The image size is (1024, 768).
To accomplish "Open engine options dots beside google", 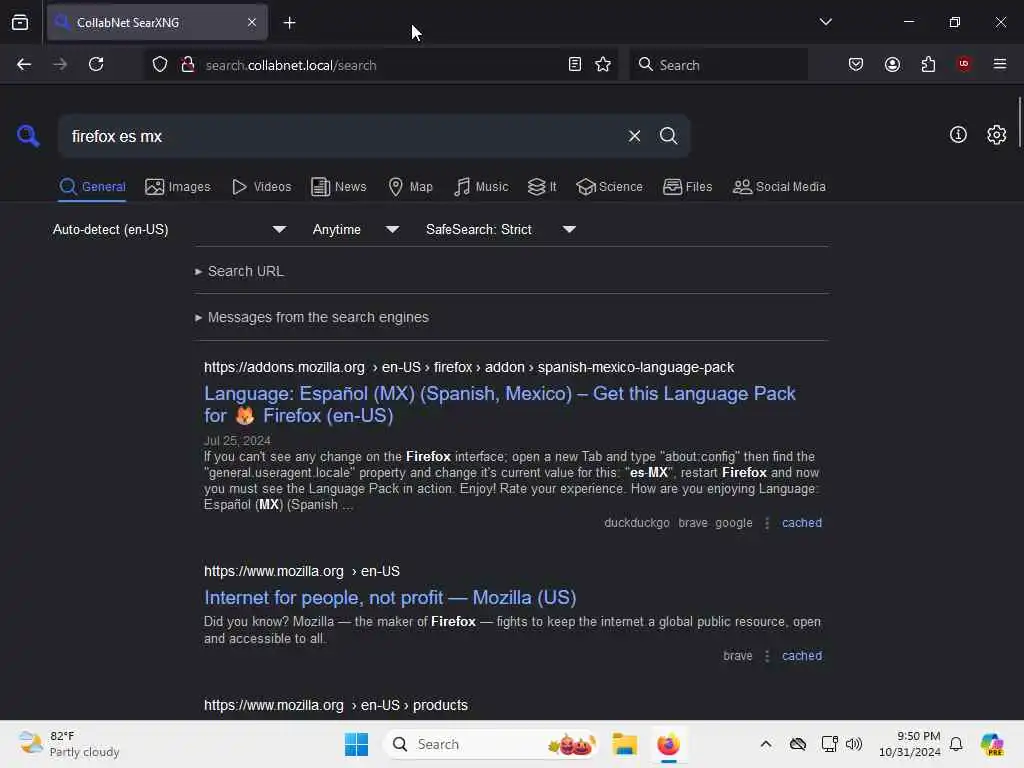I will coord(767,522).
